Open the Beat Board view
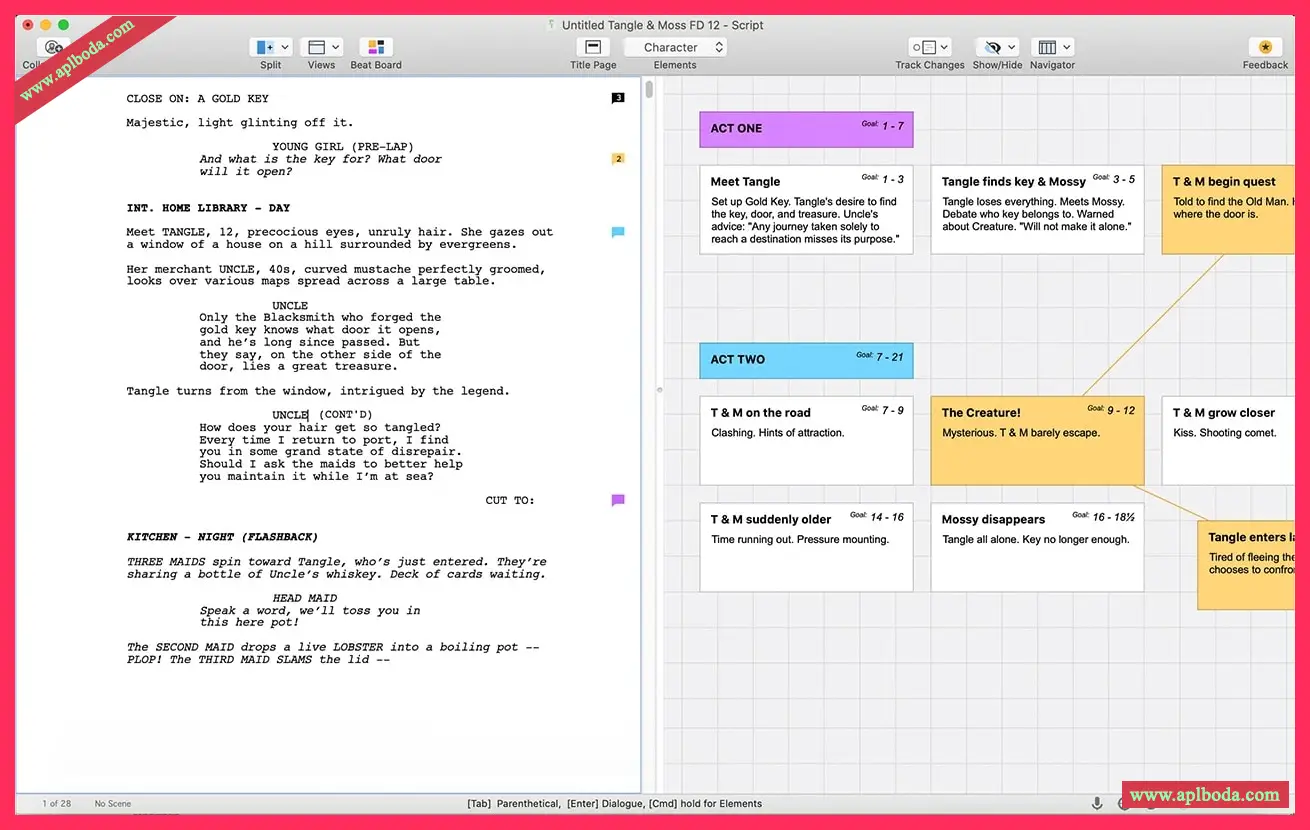The width and height of the screenshot is (1310, 830). click(x=376, y=48)
